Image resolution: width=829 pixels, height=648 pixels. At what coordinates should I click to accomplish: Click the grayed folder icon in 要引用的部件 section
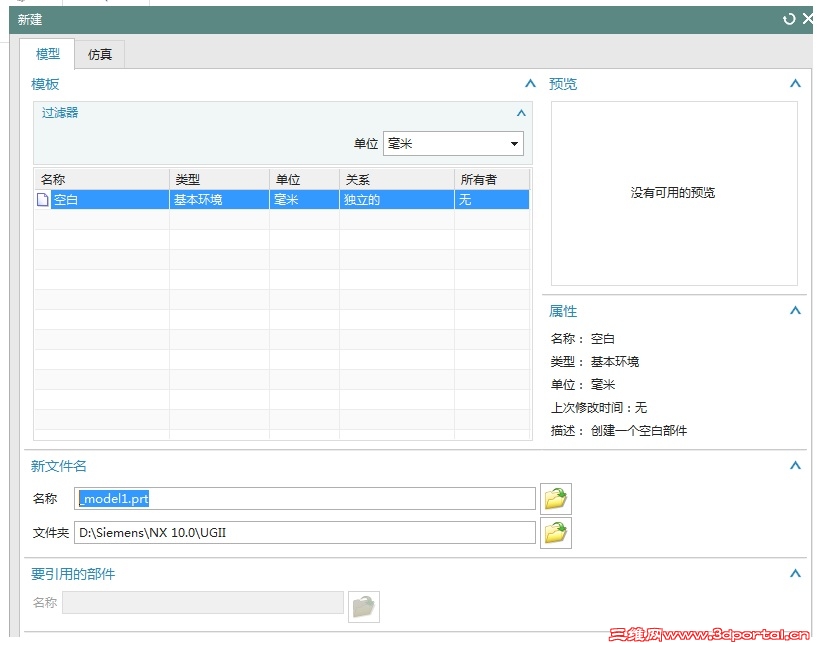[x=364, y=606]
